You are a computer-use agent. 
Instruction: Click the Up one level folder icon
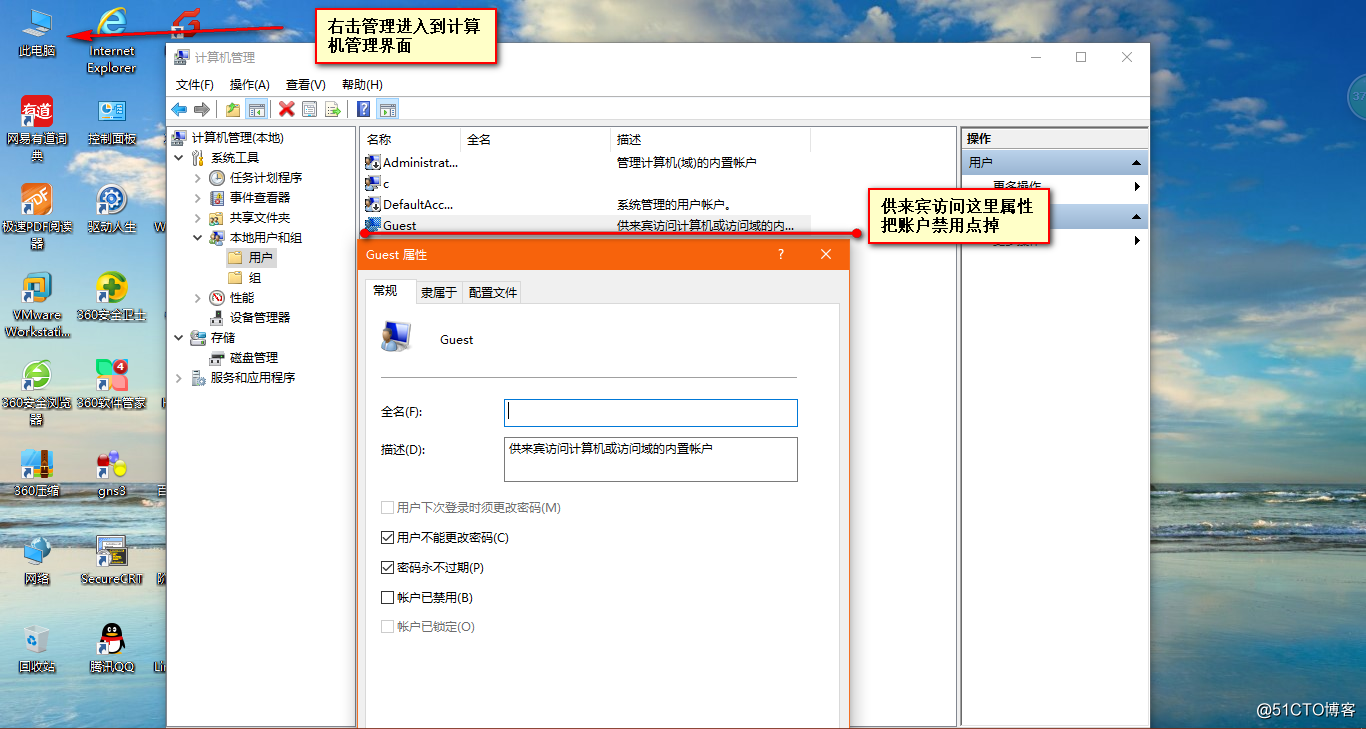click(x=233, y=109)
